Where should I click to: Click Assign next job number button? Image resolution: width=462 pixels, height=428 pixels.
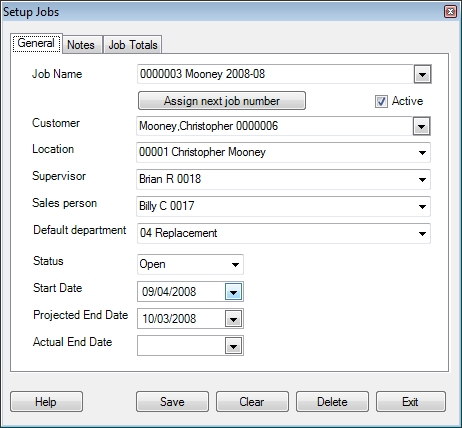[222, 101]
